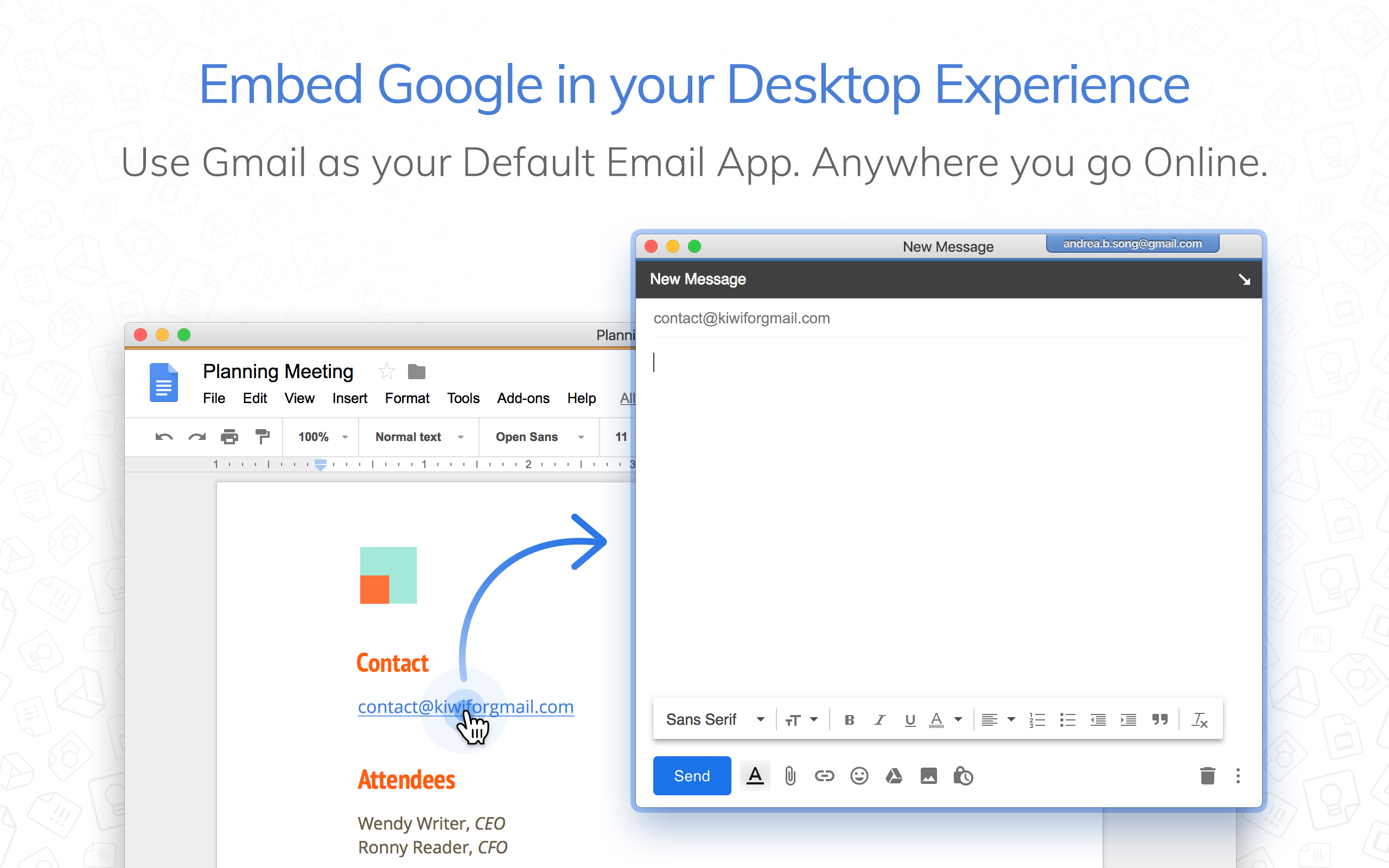1389x868 pixels.
Task: Select the paint format roller icon
Action: pyautogui.click(x=262, y=437)
